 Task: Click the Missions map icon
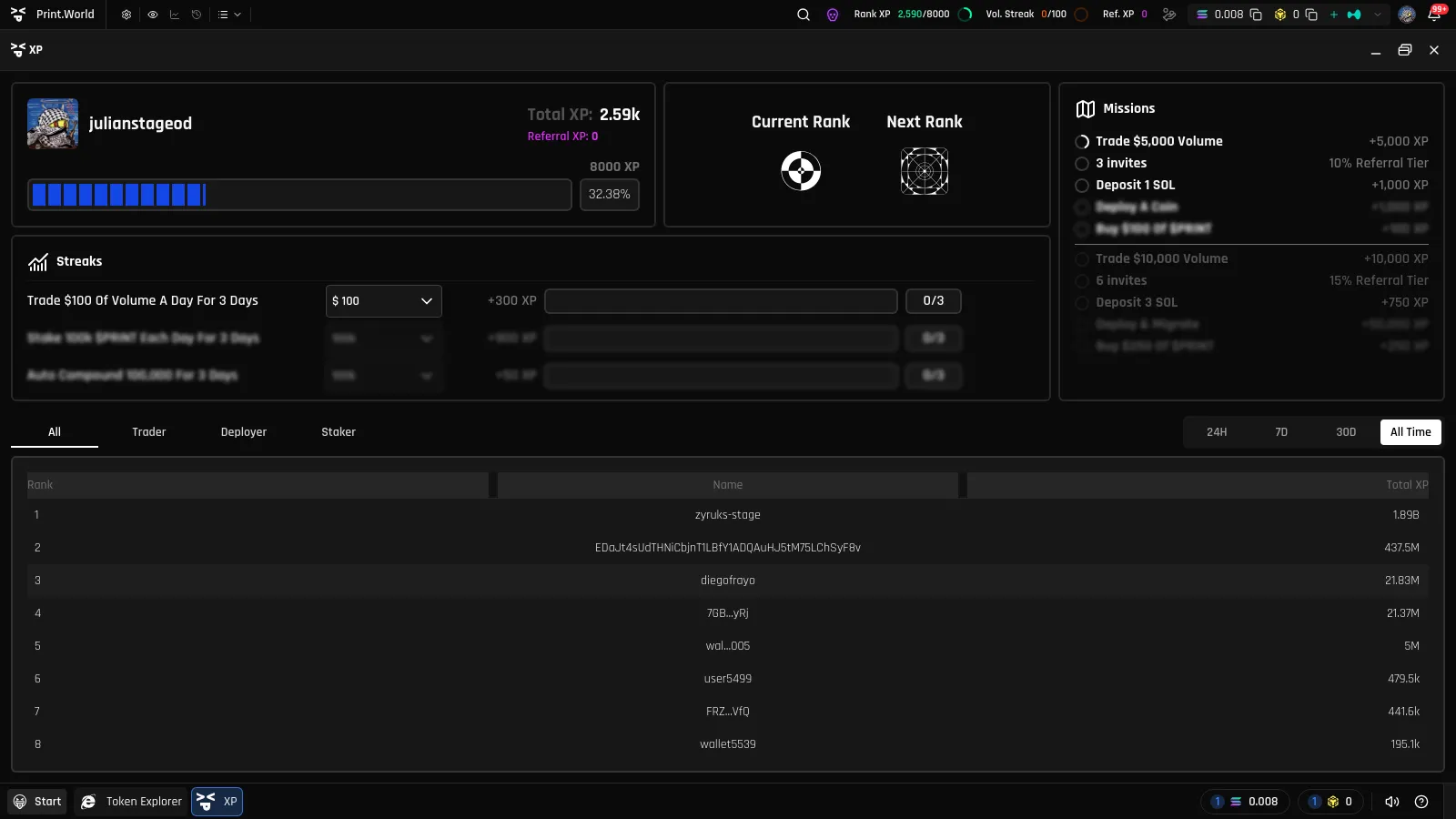click(1085, 109)
